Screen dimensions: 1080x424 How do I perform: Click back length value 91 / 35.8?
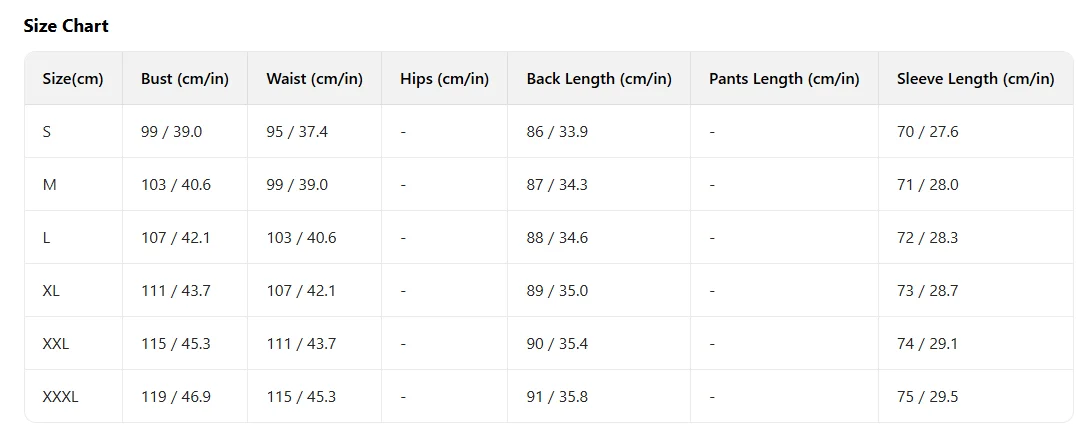(557, 397)
